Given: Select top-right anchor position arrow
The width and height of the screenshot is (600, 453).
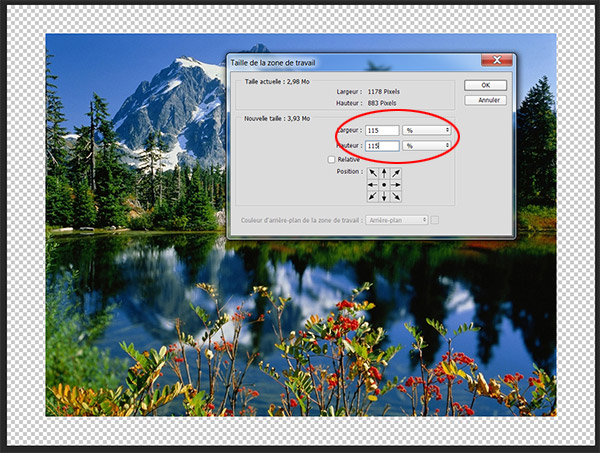Looking at the screenshot, I should pos(396,173).
